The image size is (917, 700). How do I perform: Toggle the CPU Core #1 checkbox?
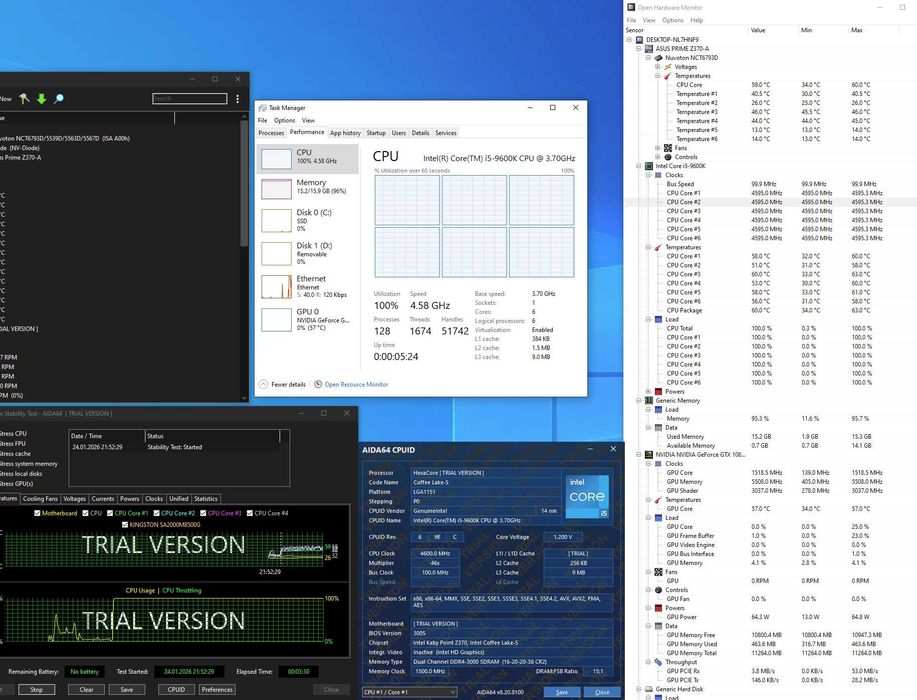point(109,513)
